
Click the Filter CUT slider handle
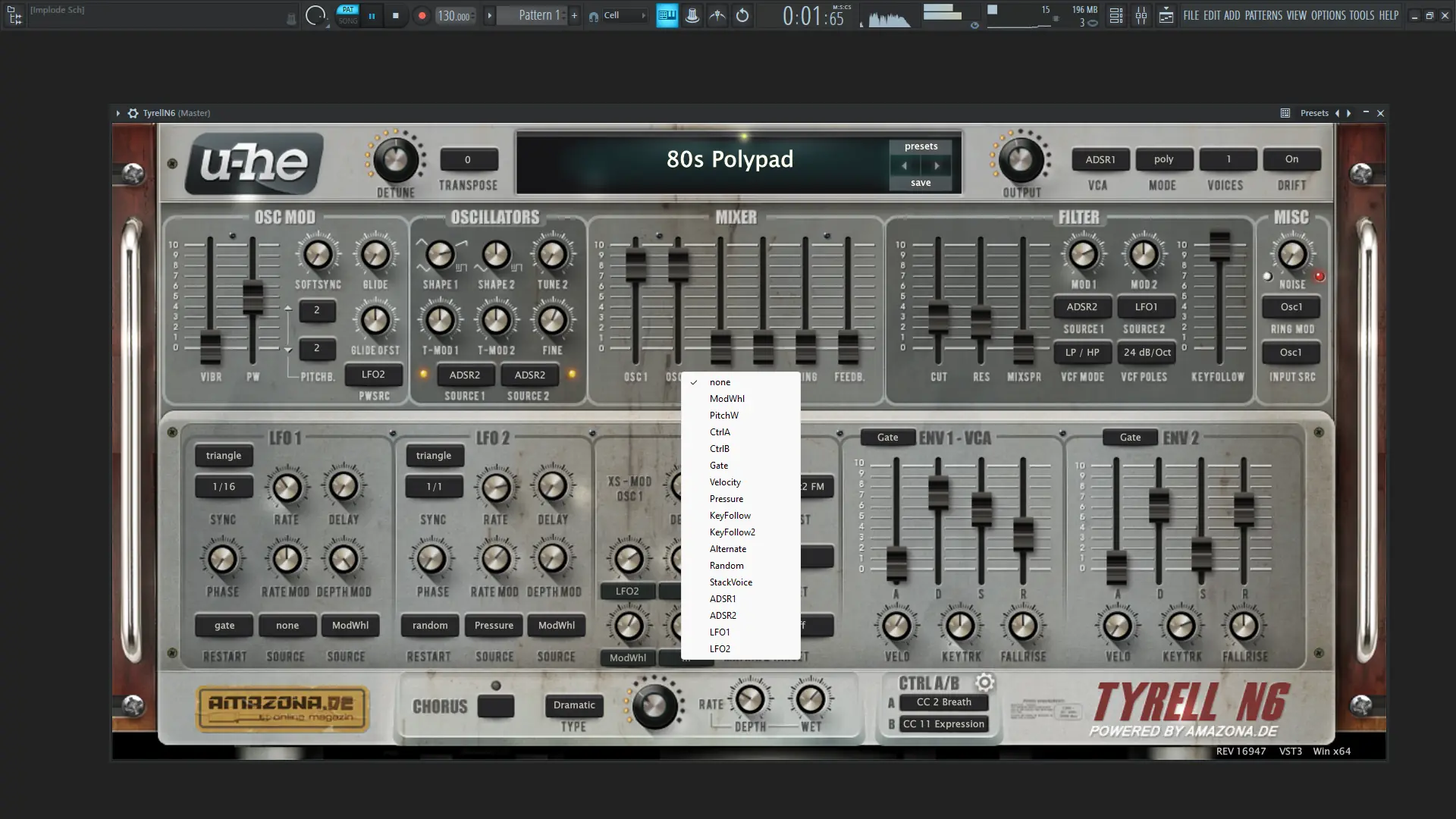click(x=938, y=317)
